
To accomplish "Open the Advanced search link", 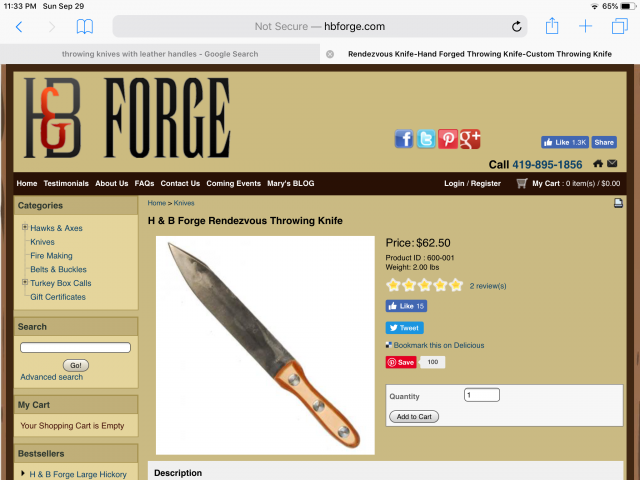I will [51, 377].
